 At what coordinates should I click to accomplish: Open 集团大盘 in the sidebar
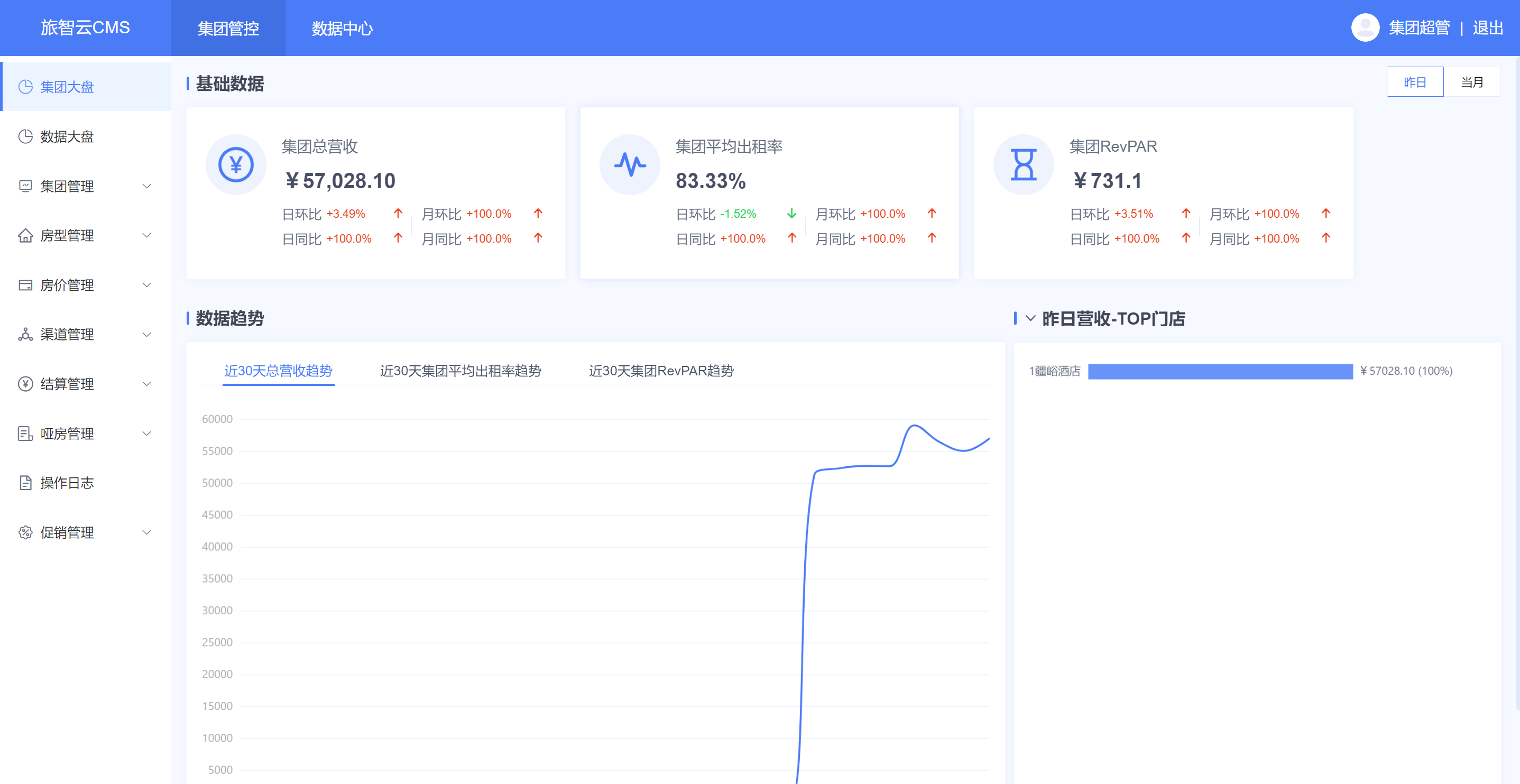(x=86, y=87)
